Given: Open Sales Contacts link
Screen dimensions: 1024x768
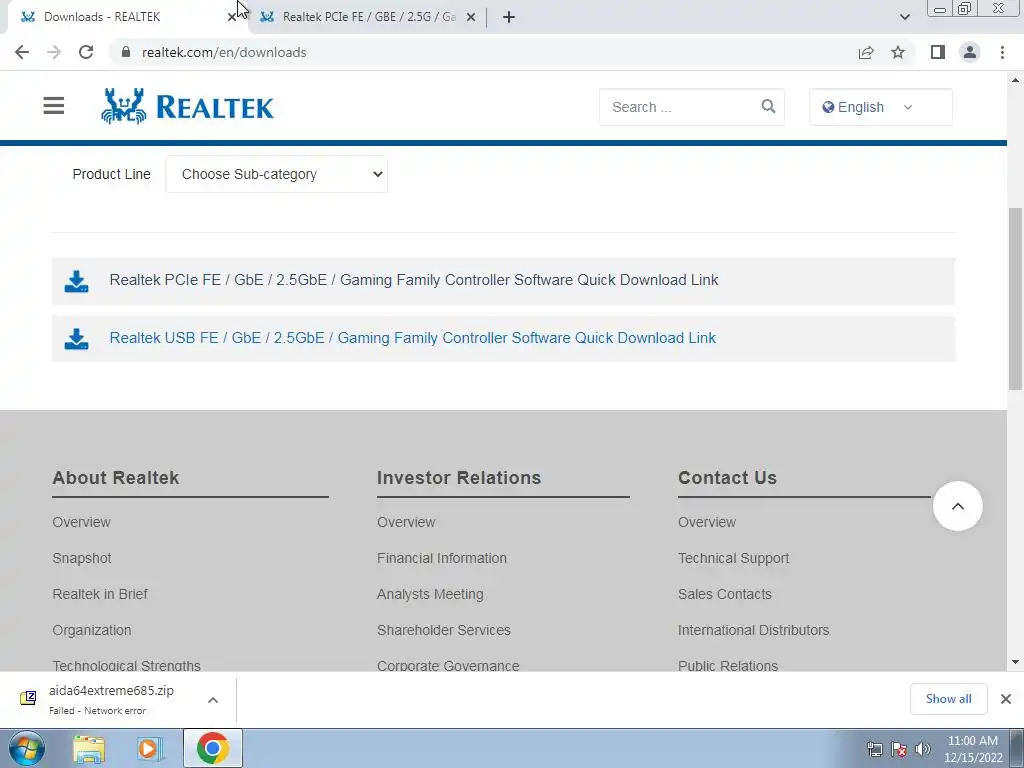Looking at the screenshot, I should pyautogui.click(x=725, y=594).
